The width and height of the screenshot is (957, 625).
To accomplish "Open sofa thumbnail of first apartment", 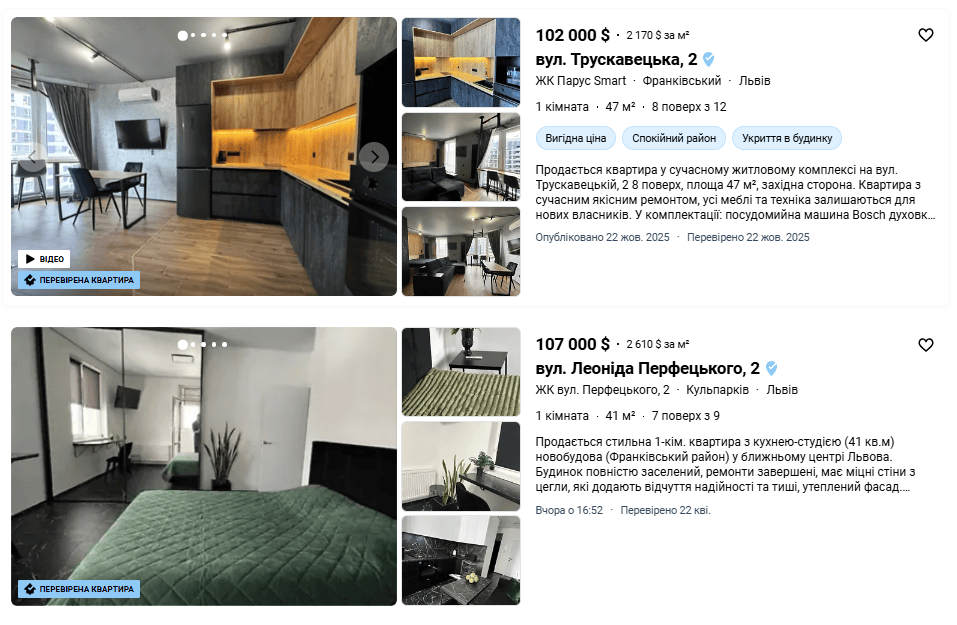I will 461,157.
